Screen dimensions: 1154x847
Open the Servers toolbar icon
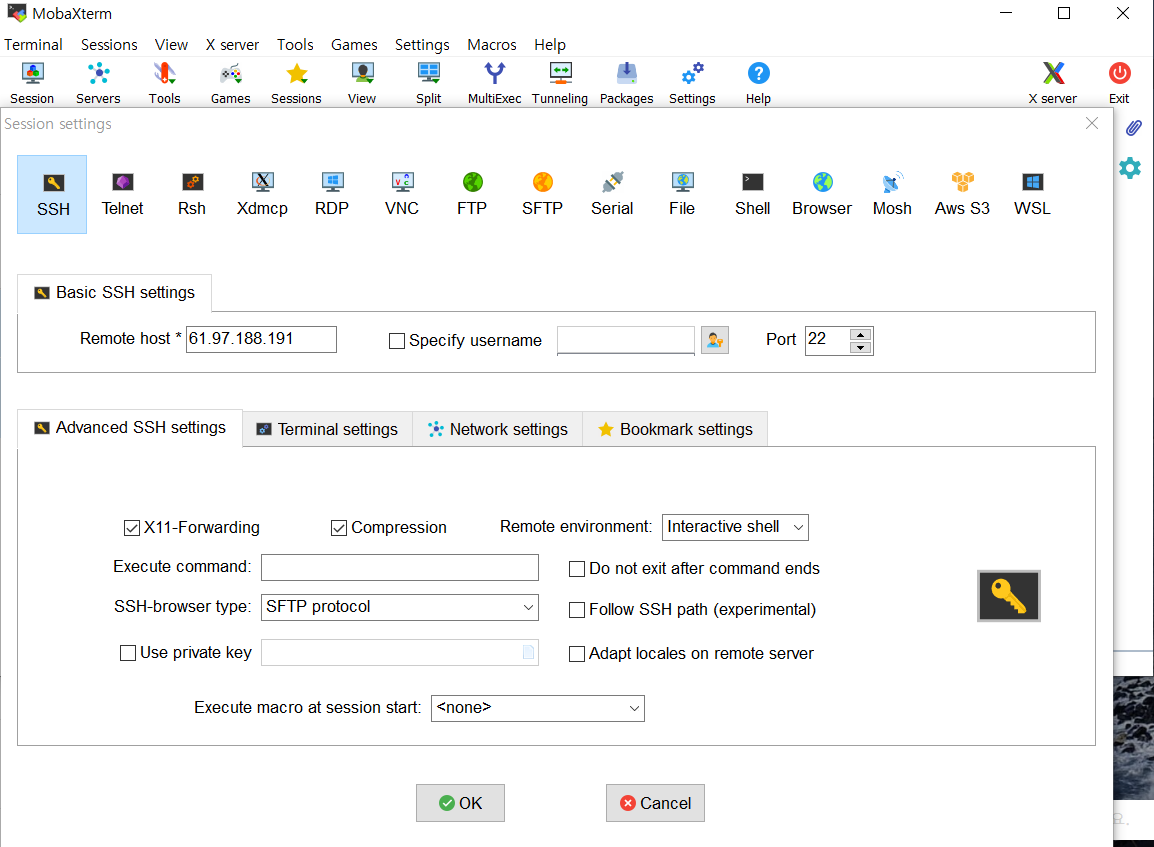point(98,83)
